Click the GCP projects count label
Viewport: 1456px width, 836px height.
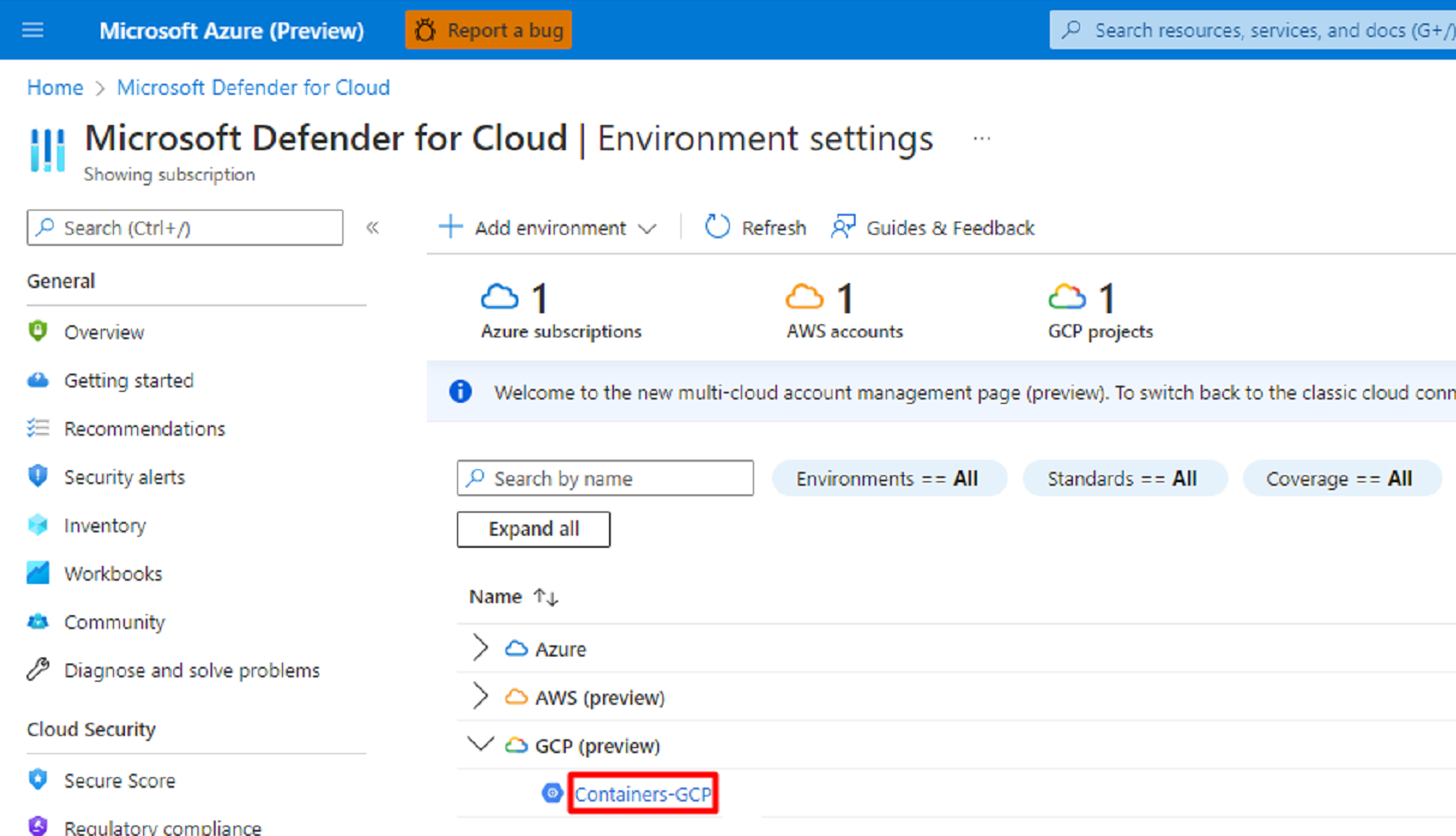coord(1100,331)
